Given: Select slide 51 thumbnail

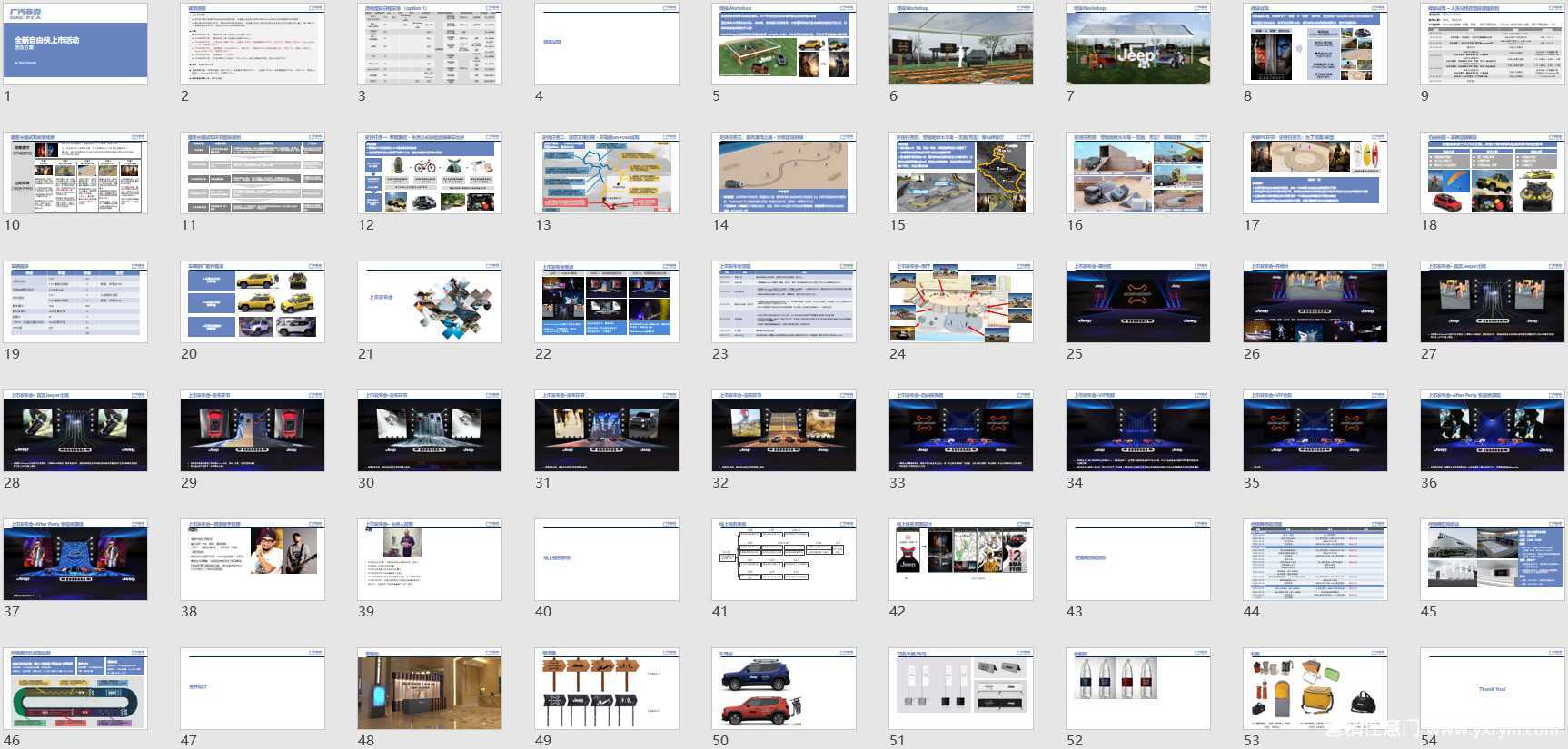Looking at the screenshot, I should (961, 688).
